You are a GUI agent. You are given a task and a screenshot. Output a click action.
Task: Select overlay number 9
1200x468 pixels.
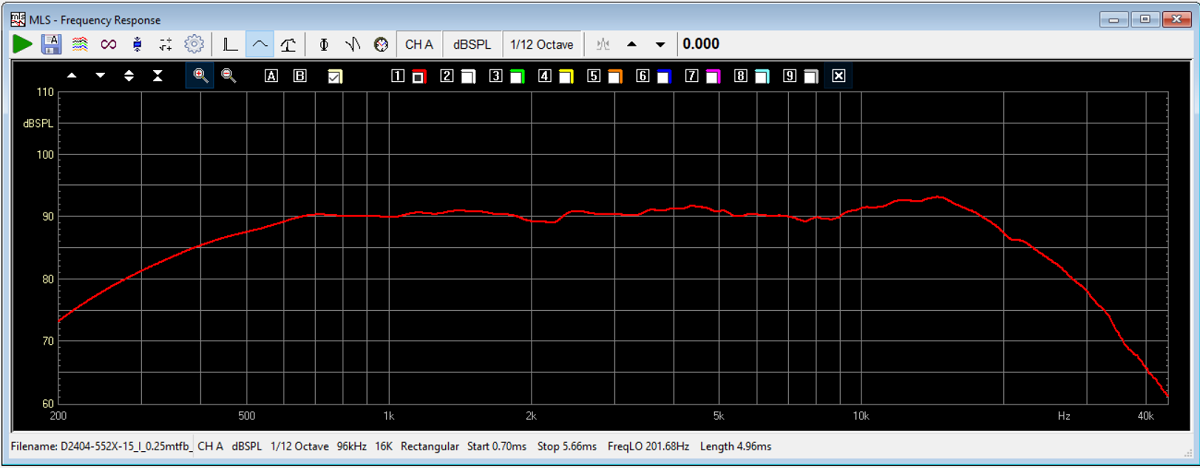tap(789, 76)
